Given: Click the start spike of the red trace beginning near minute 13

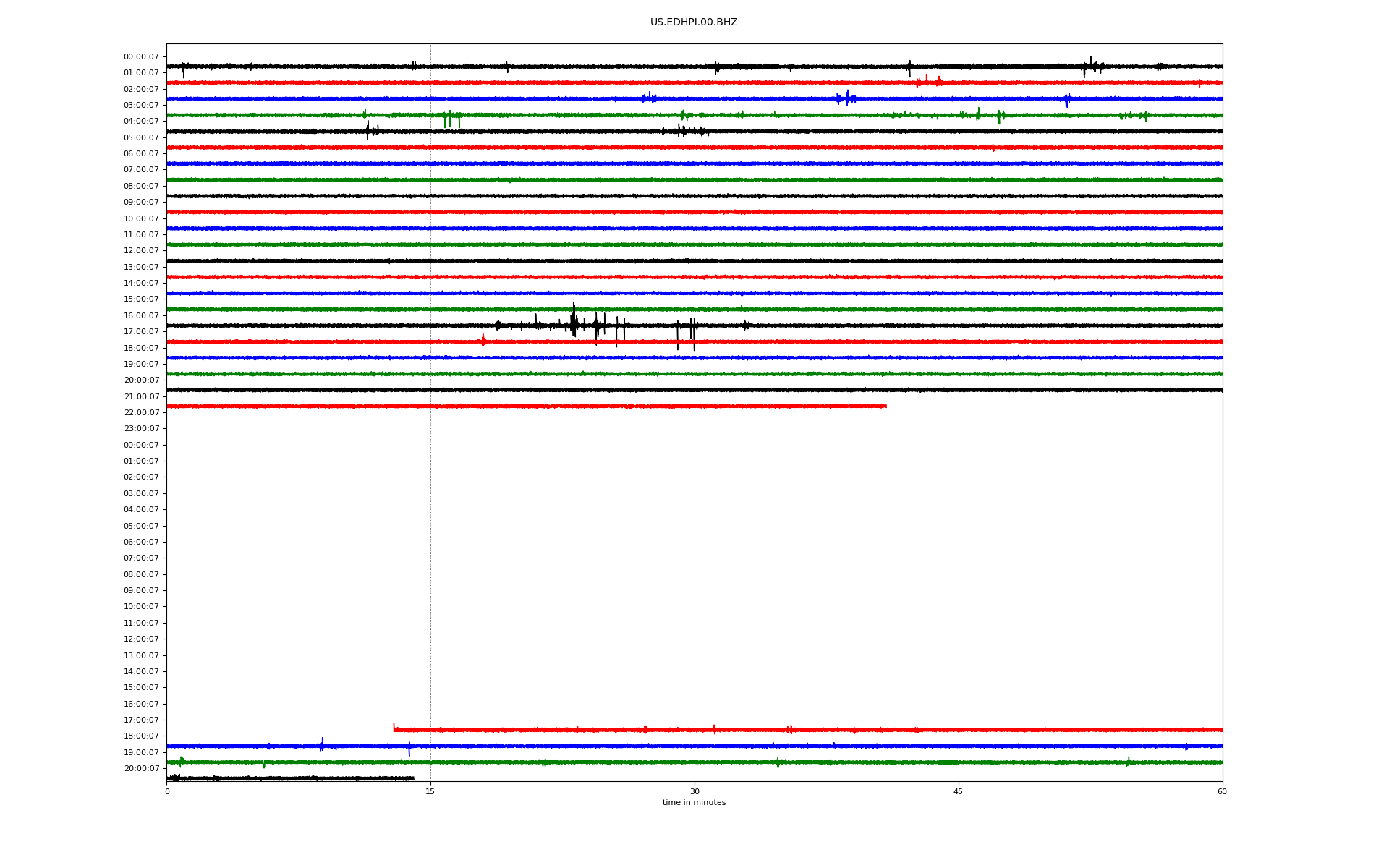Looking at the screenshot, I should (x=394, y=727).
